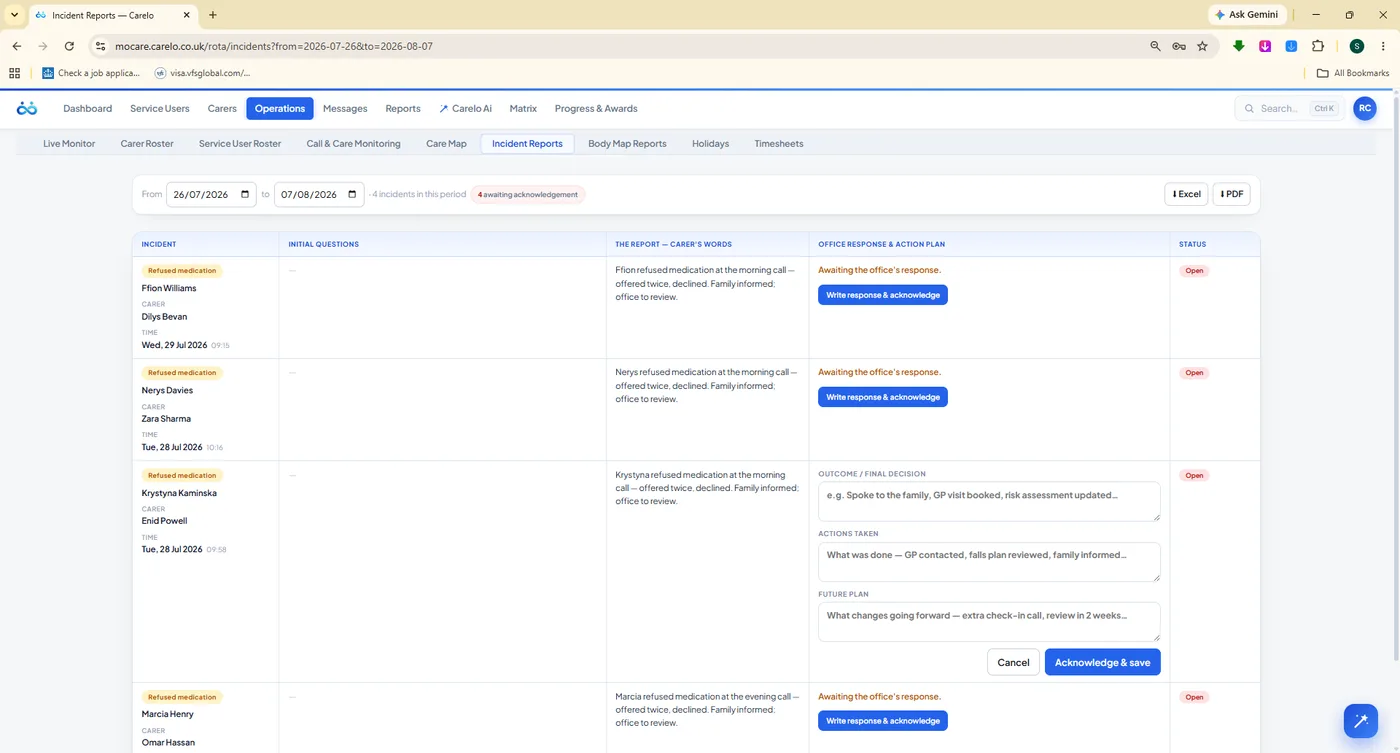The width and height of the screenshot is (1400, 753).
Task: Click the 4 awaiting acknowledgement badge
Action: 528,194
